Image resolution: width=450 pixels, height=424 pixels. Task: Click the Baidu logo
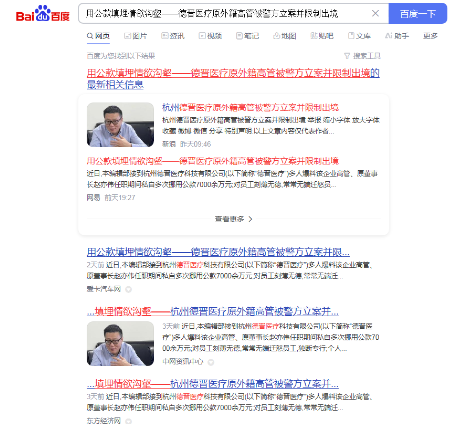click(43, 14)
